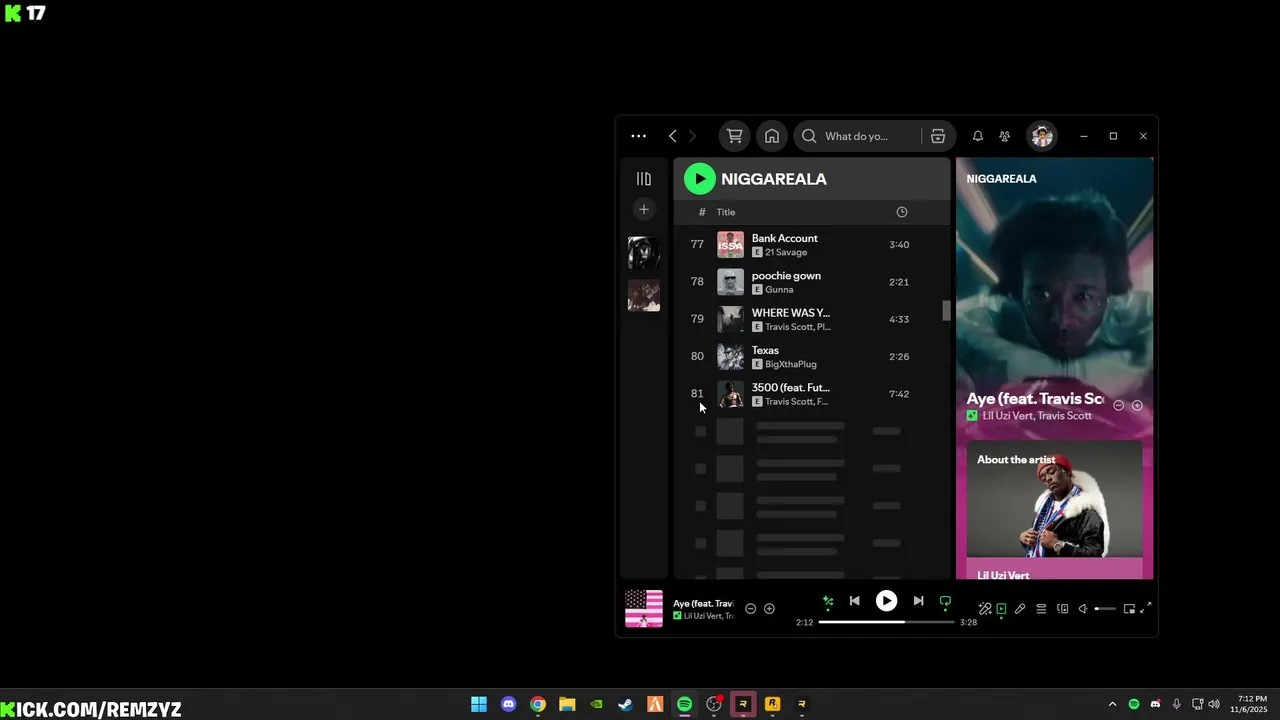This screenshot has width=1280, height=720.
Task: Click plus icon in Now Playing panel
Action: pos(1137,405)
